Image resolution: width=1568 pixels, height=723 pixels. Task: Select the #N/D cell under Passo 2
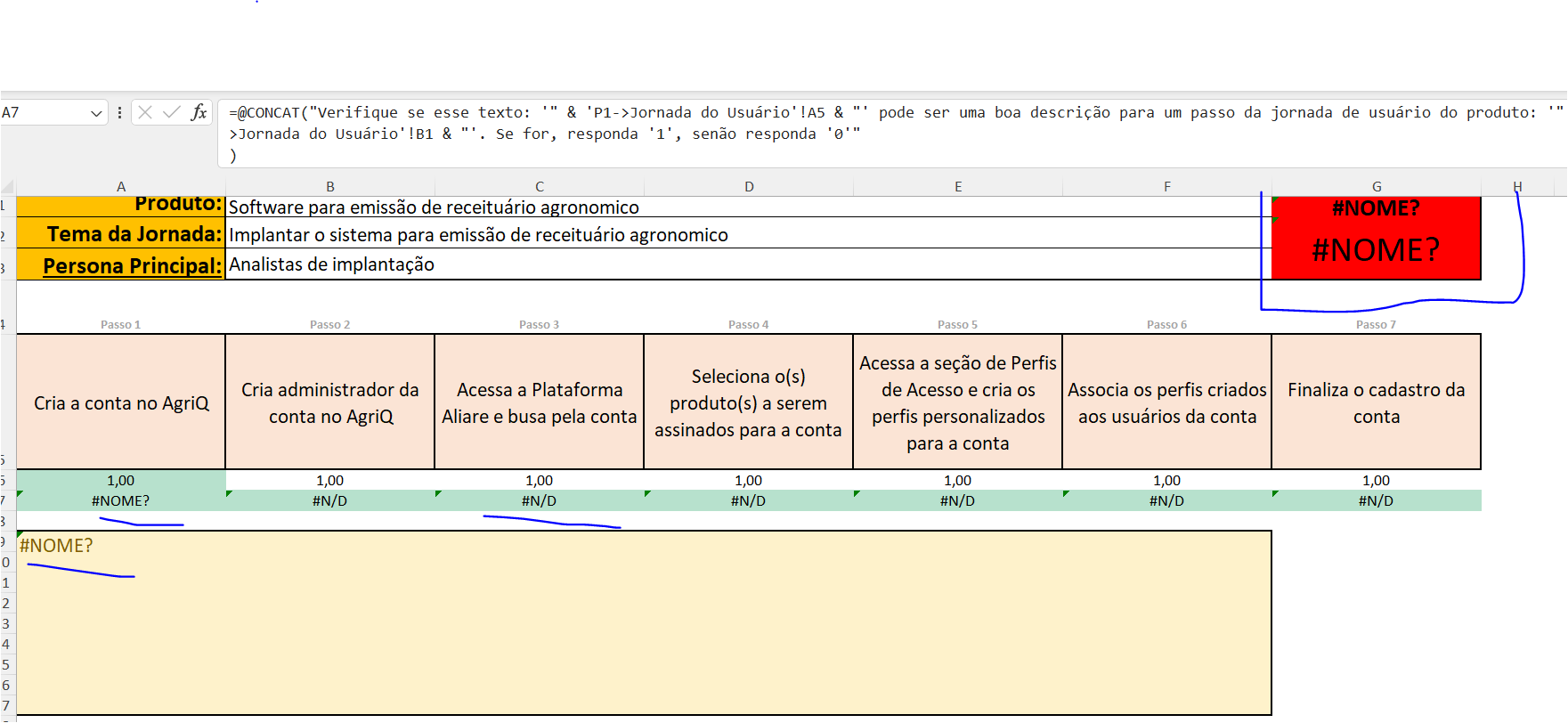[x=330, y=500]
